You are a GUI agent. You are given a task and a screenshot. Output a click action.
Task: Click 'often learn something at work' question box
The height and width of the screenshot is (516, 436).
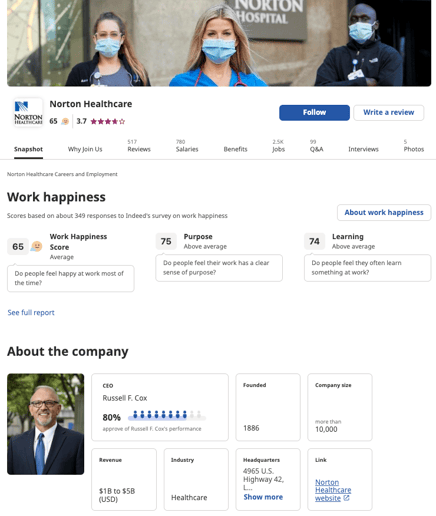click(x=367, y=268)
